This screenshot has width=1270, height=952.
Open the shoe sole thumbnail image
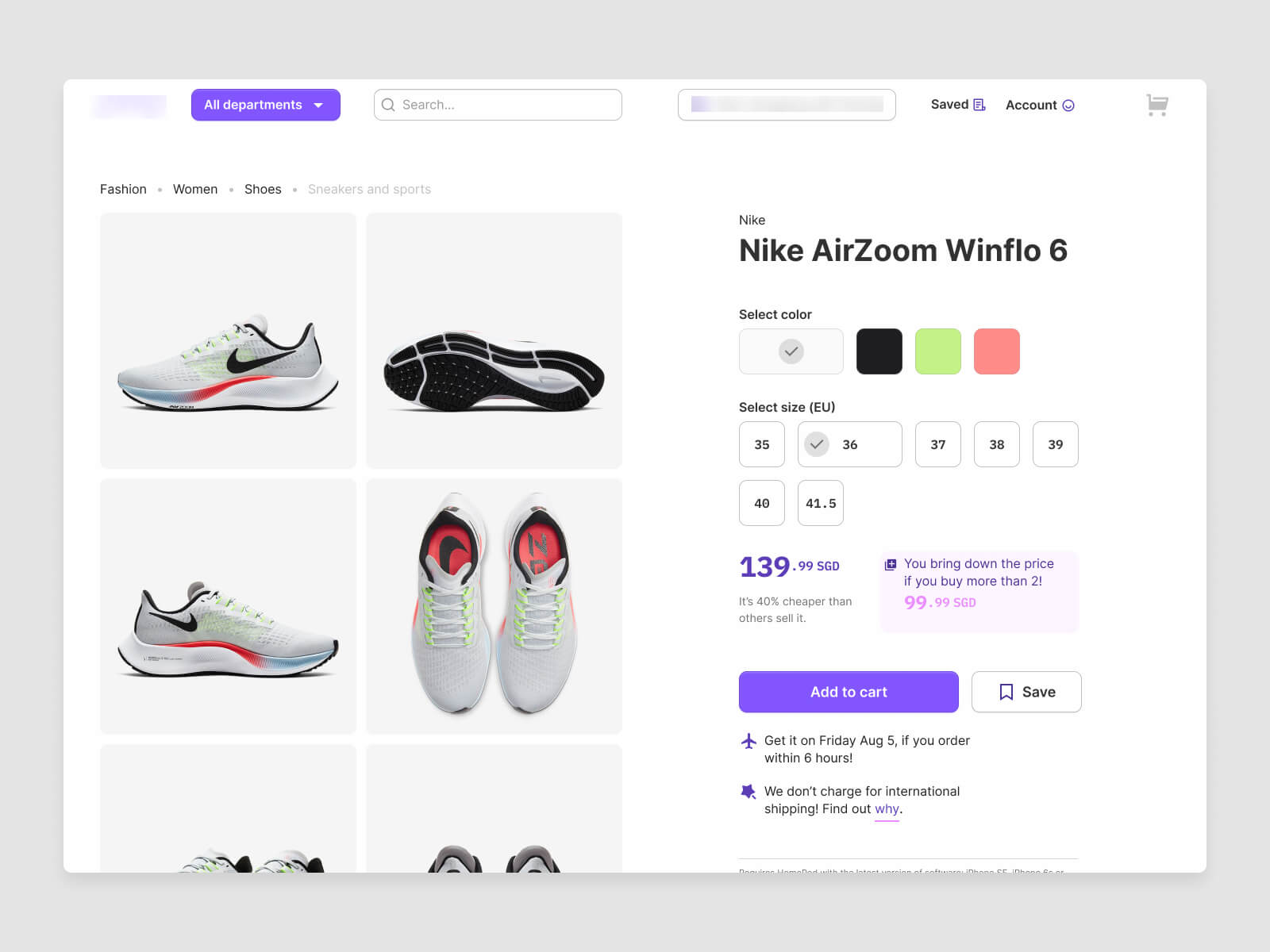pyautogui.click(x=494, y=340)
